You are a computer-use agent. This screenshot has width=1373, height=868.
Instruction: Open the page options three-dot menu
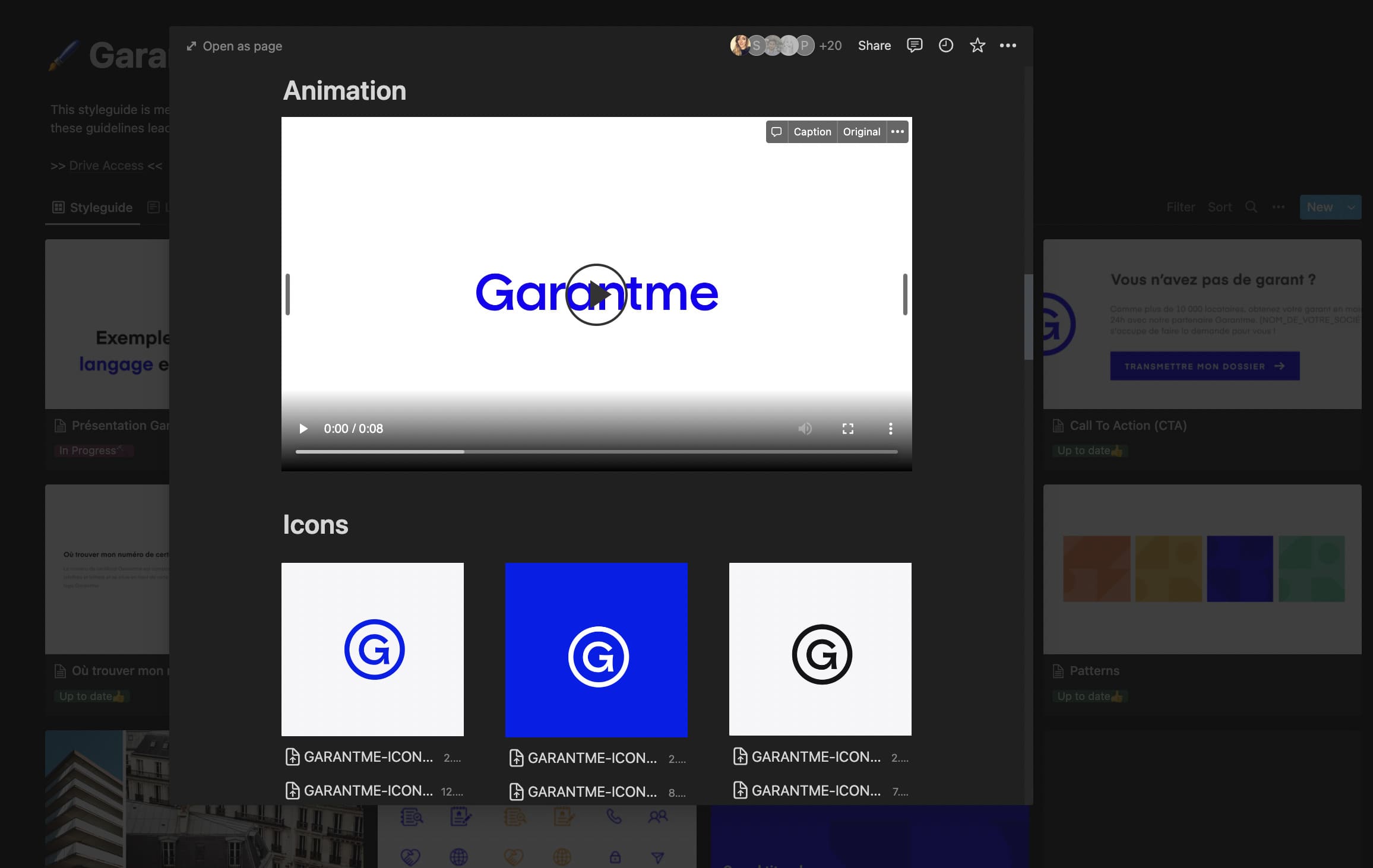click(1008, 45)
